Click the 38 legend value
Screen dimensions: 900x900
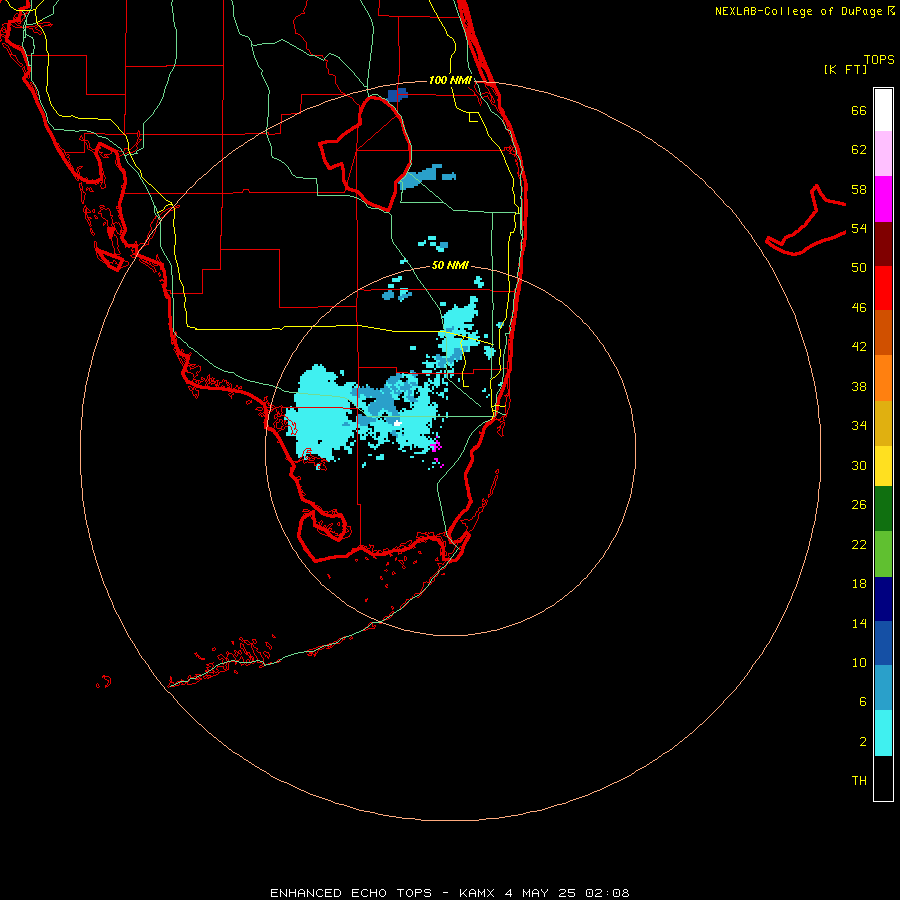859,386
